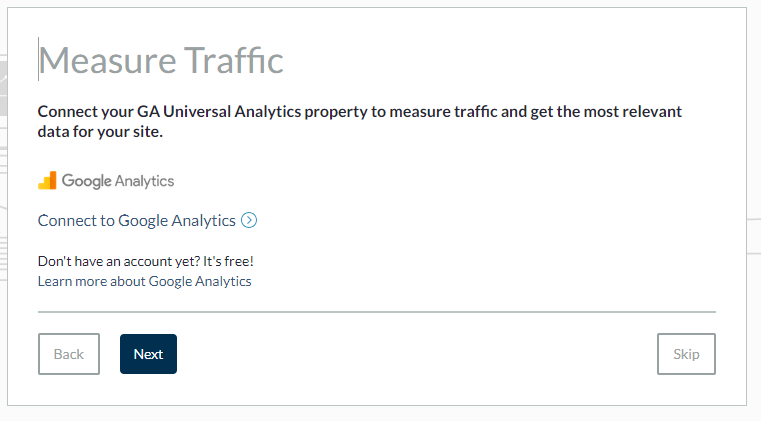Open Learn more about Google Analytics
This screenshot has width=761, height=421.
145,281
